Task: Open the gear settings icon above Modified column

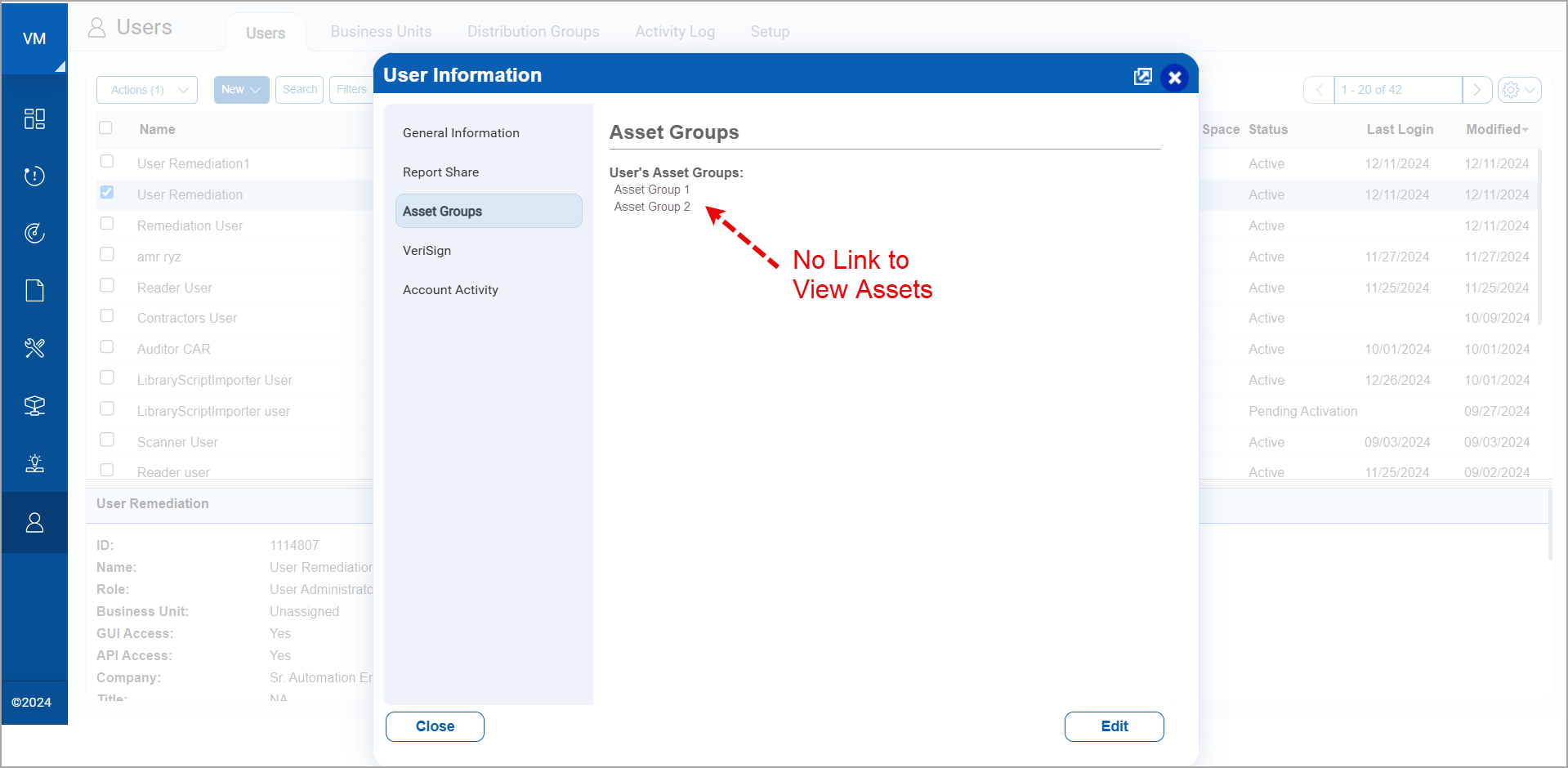Action: 1512,90
